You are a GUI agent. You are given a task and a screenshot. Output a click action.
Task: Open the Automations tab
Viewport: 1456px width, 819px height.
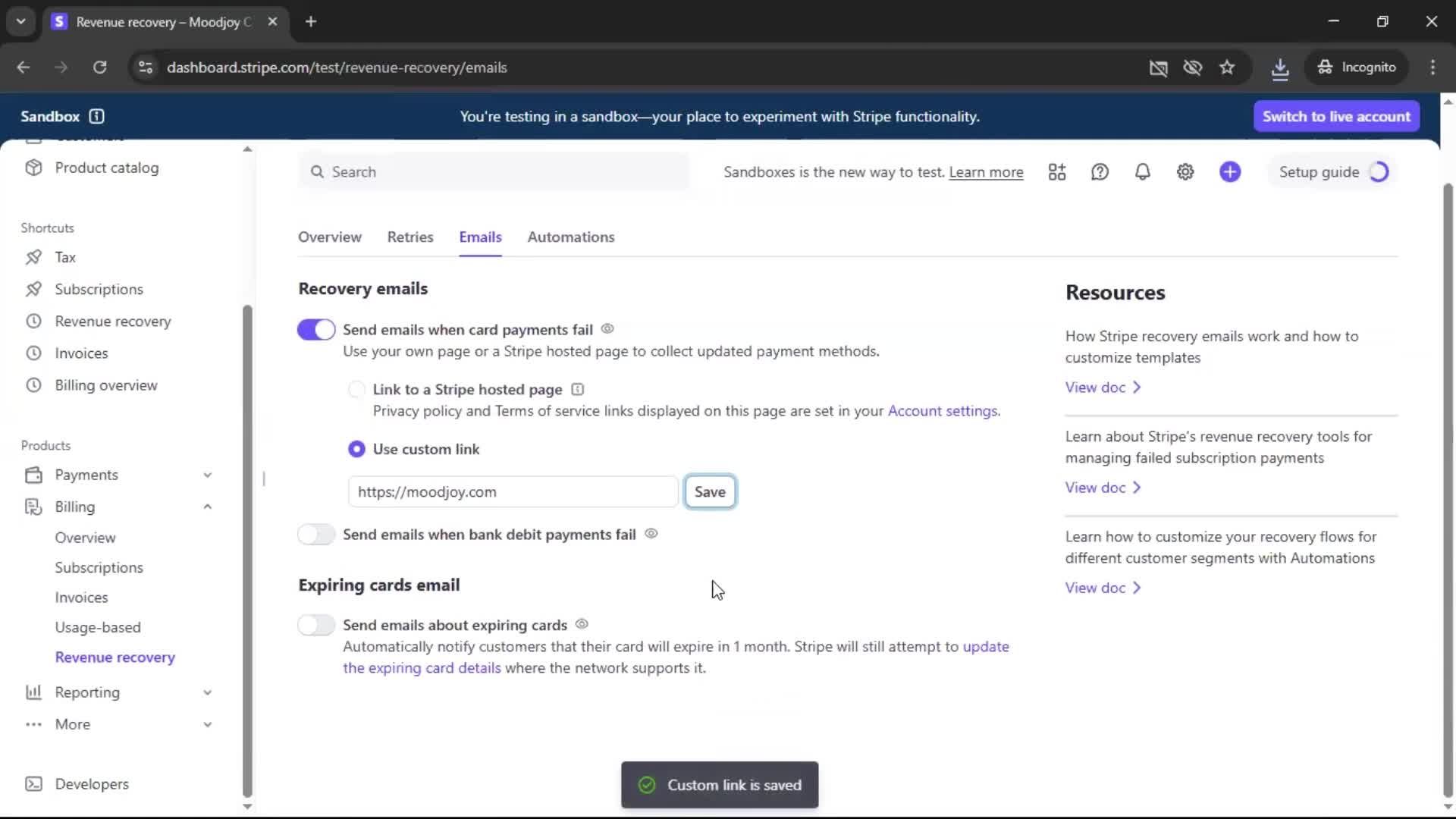click(x=571, y=237)
